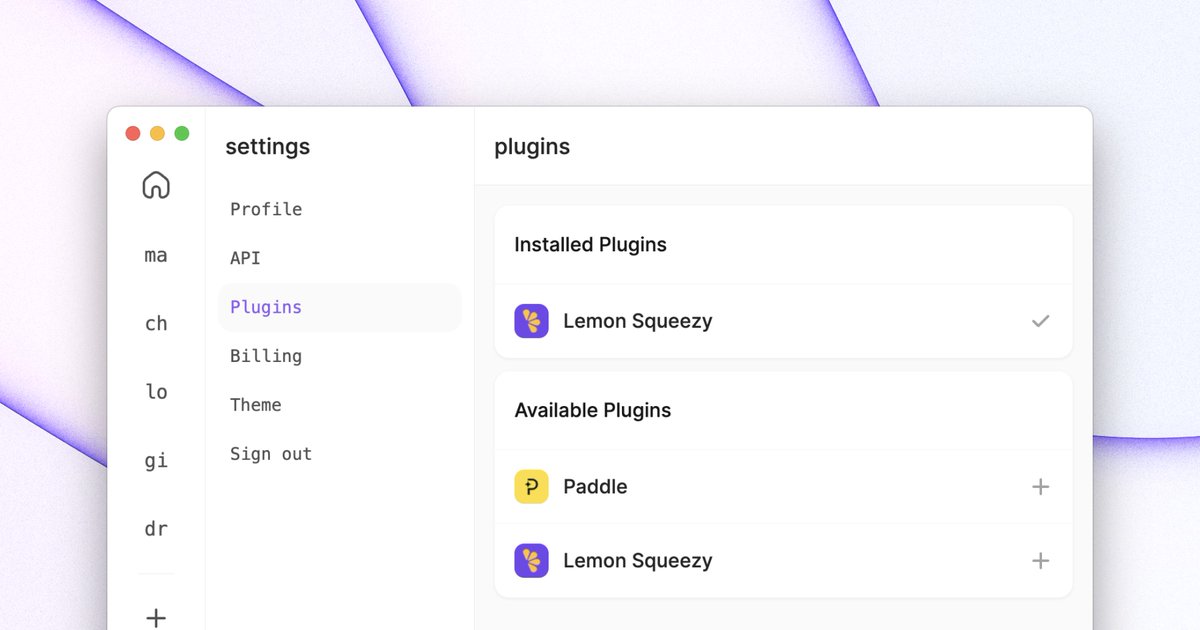The image size is (1200, 630).
Task: Click the available Lemon Squeezy logo icon
Action: 531,560
